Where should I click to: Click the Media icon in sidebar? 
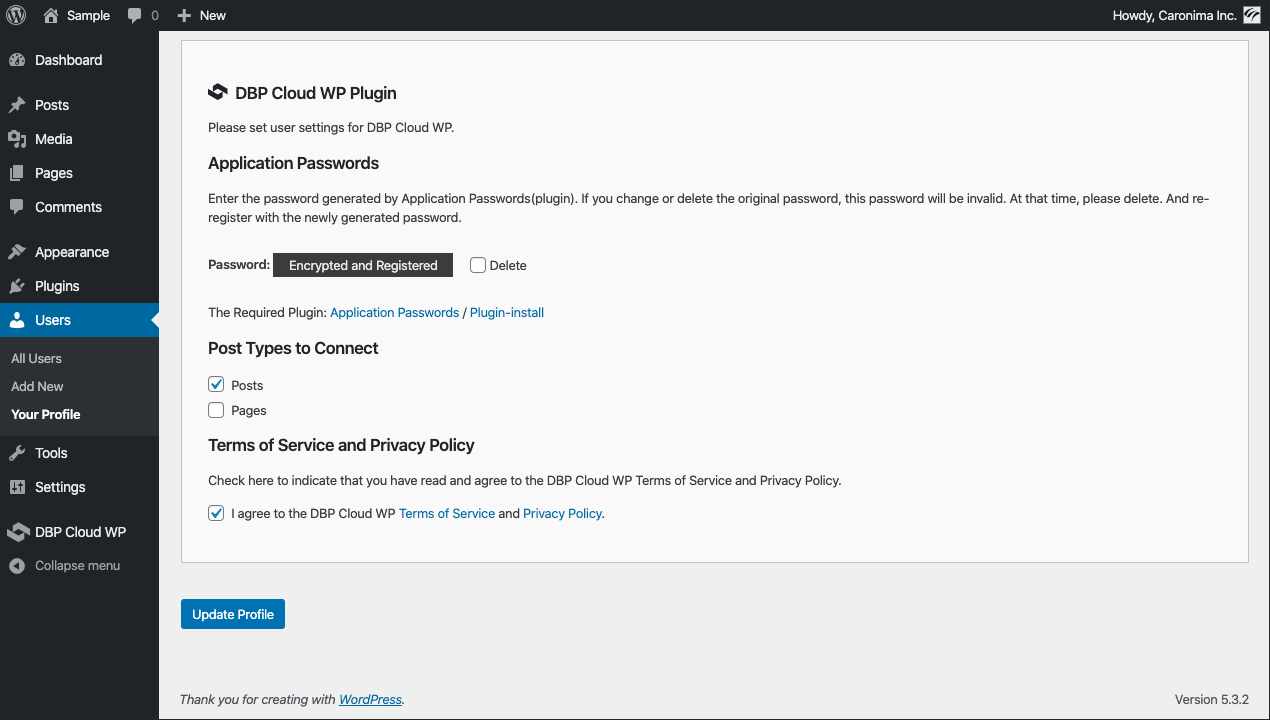tap(17, 139)
